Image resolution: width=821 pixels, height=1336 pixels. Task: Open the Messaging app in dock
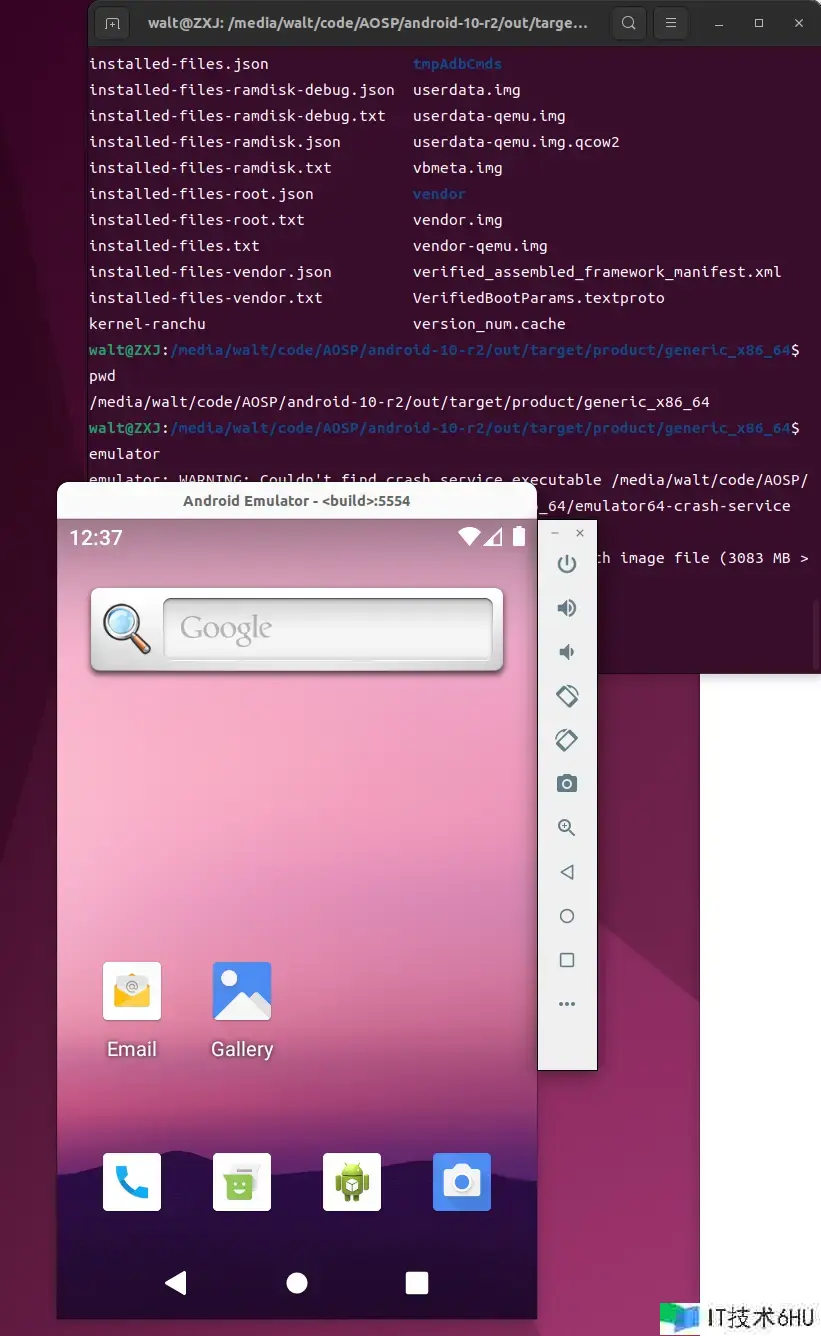[x=242, y=1182]
